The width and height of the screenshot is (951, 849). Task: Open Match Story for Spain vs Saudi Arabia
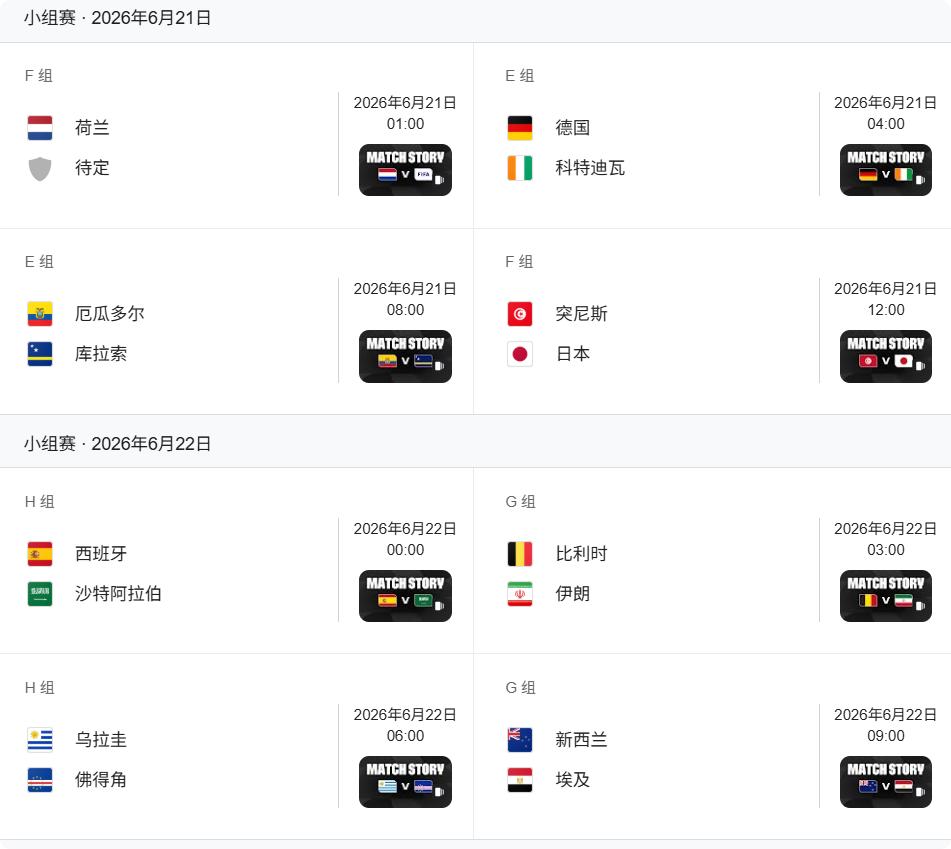(x=405, y=596)
